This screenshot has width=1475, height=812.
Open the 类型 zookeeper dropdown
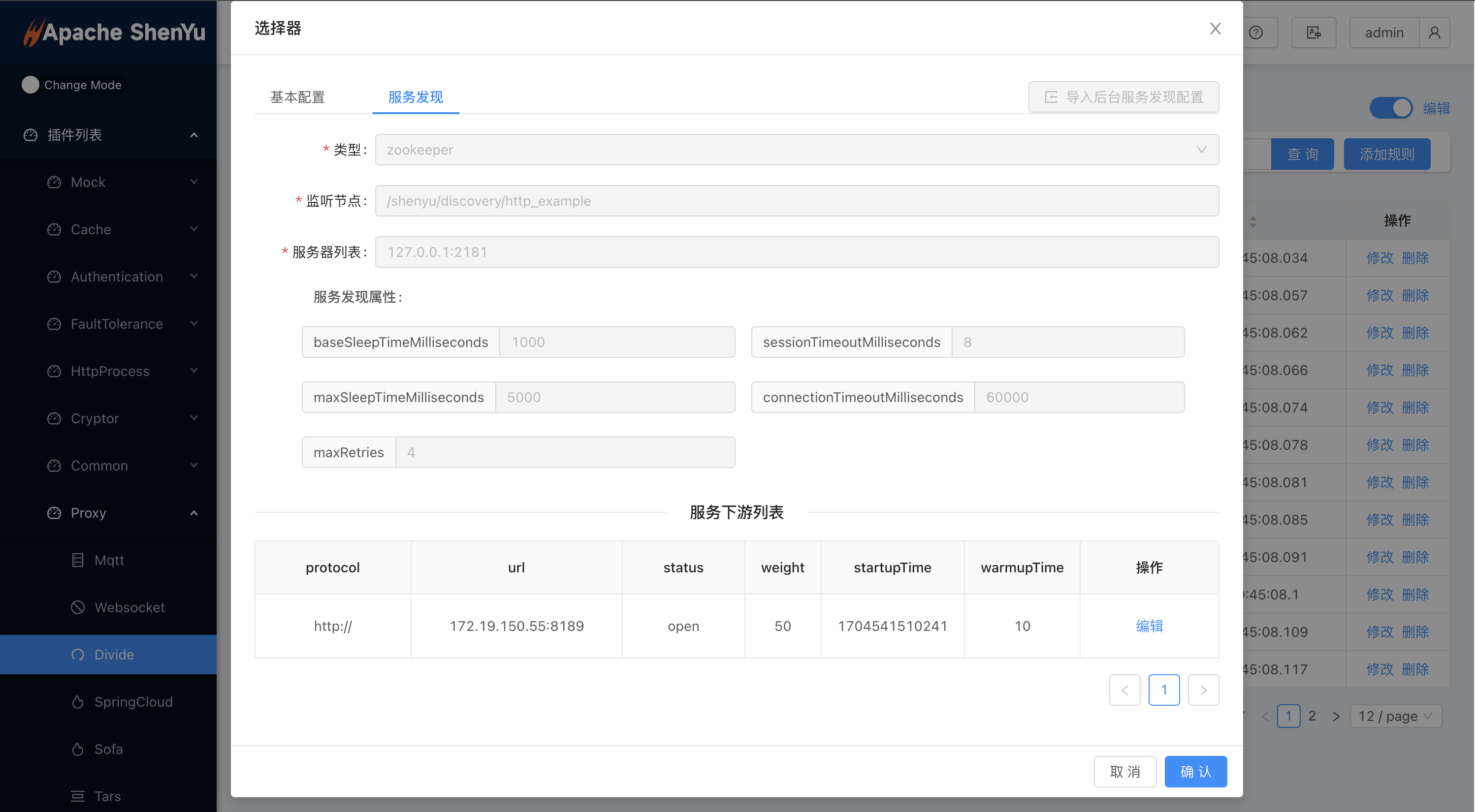tap(797, 150)
